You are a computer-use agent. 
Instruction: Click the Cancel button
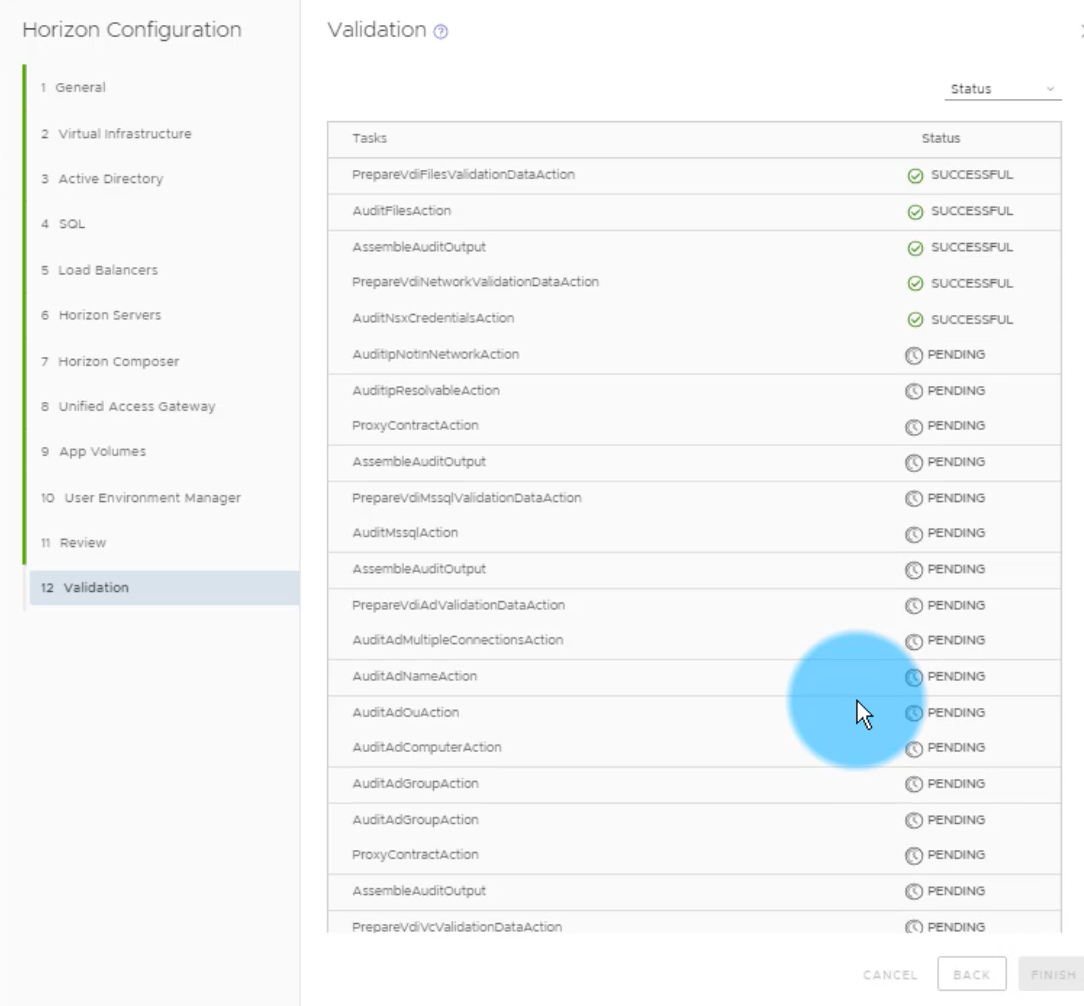pyautogui.click(x=890, y=975)
